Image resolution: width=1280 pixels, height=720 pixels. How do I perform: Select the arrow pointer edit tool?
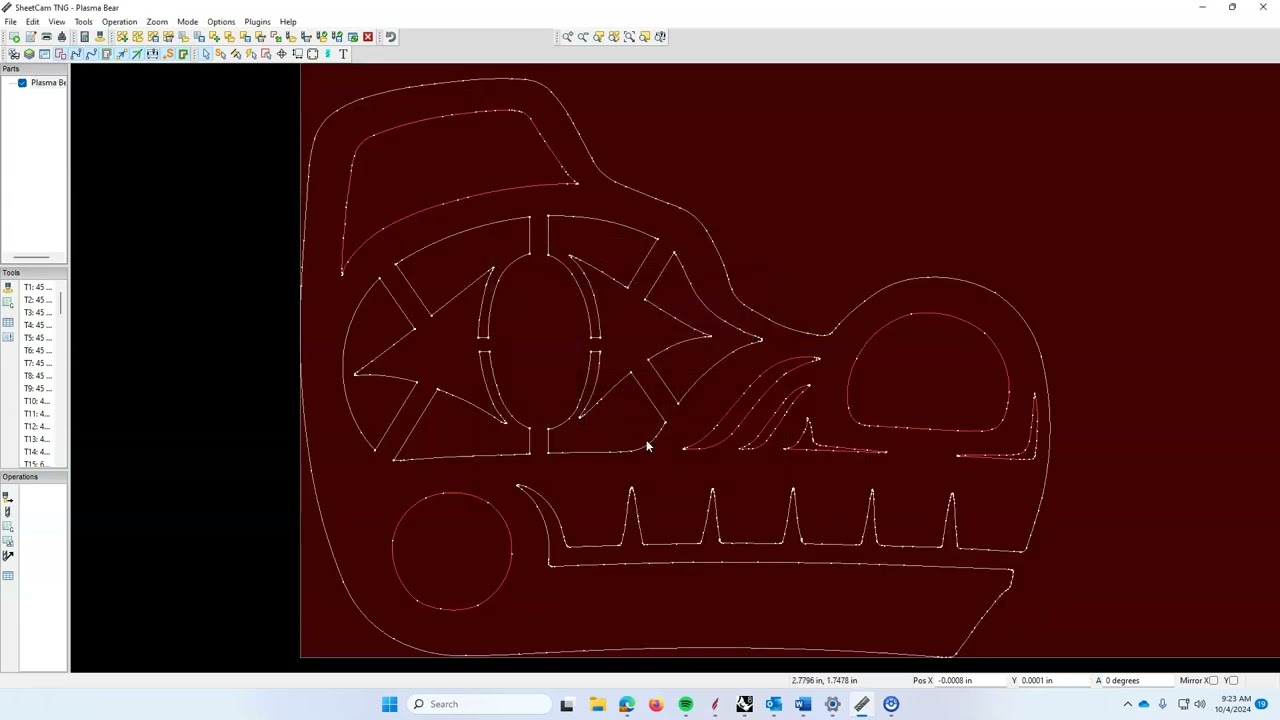(206, 54)
